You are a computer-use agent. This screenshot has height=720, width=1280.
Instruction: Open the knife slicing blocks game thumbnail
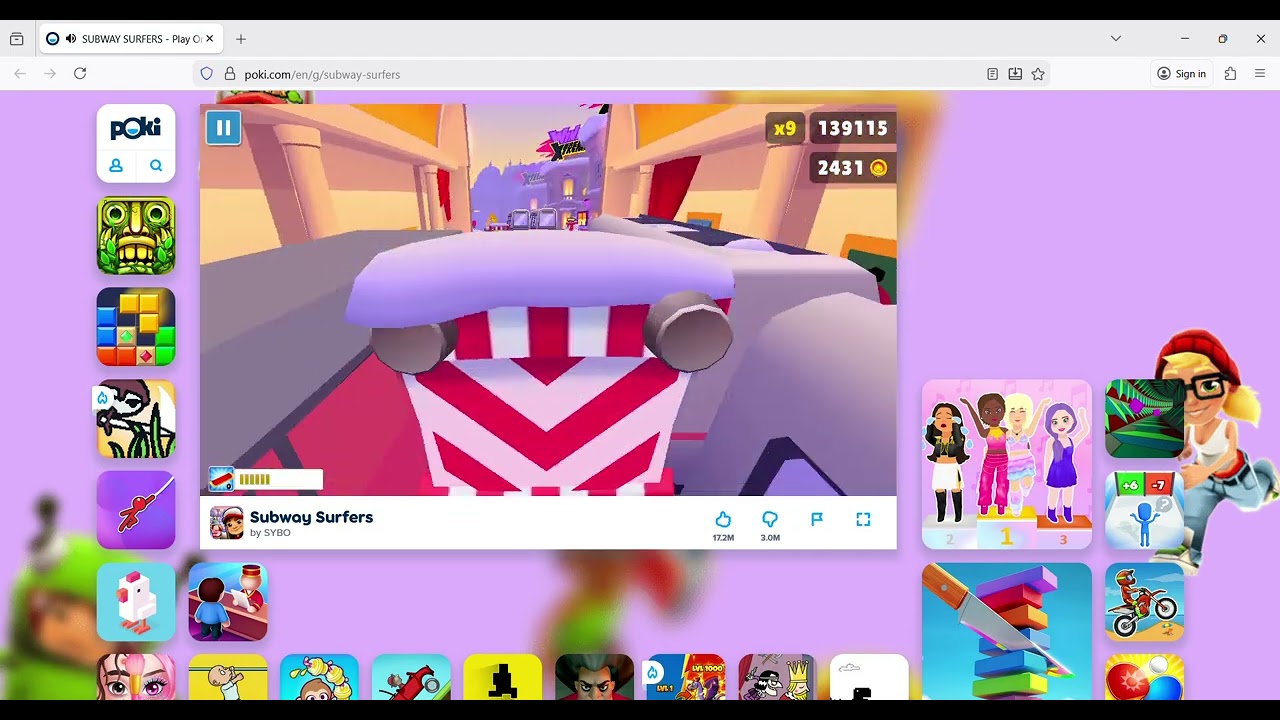(1007, 631)
